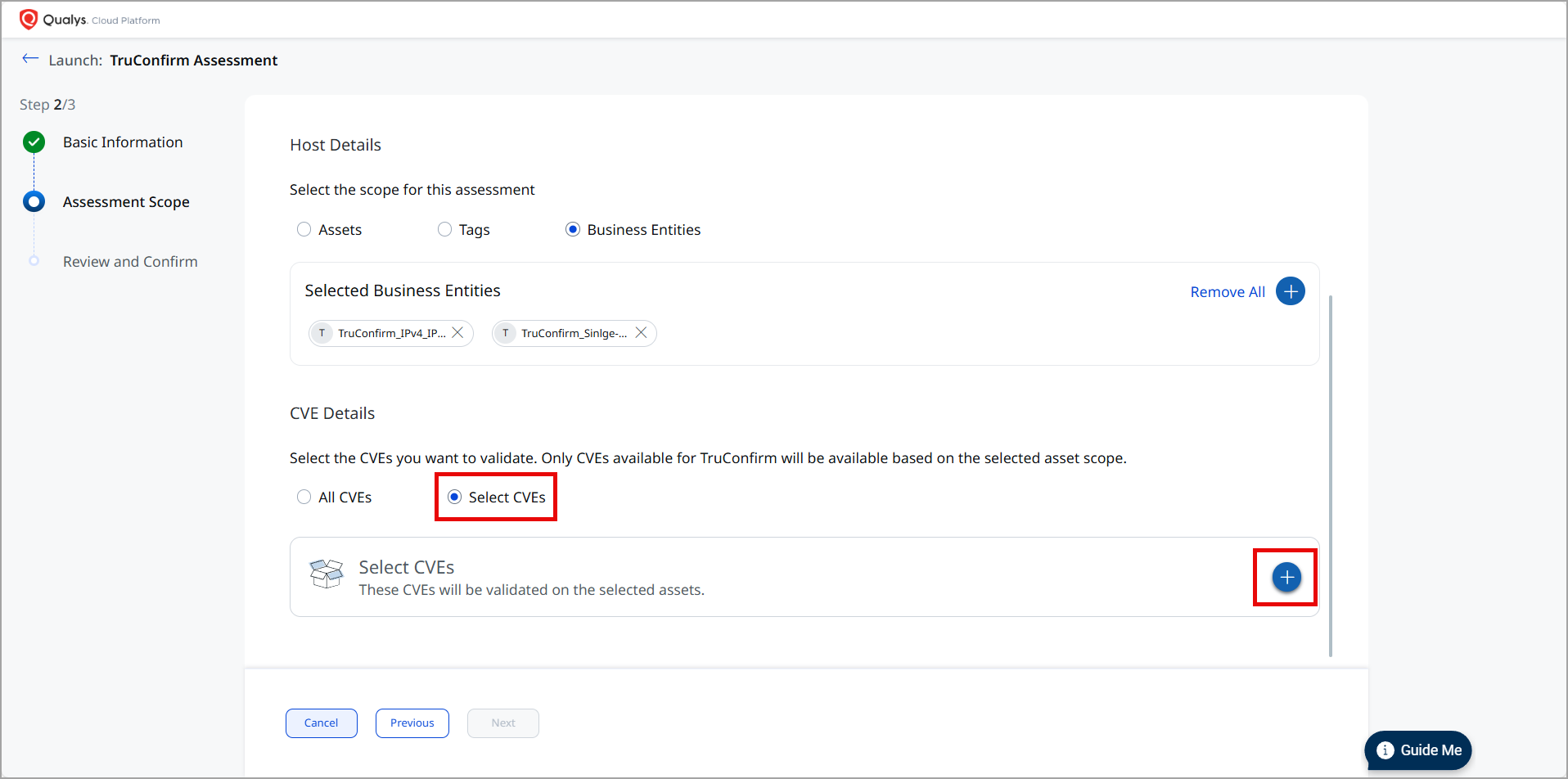1568x779 pixels.
Task: Open the Review and Confirm step
Action: 130,262
